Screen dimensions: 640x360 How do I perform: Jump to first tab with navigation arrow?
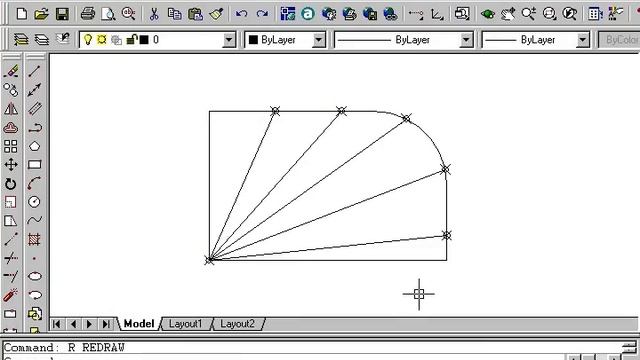[57, 324]
